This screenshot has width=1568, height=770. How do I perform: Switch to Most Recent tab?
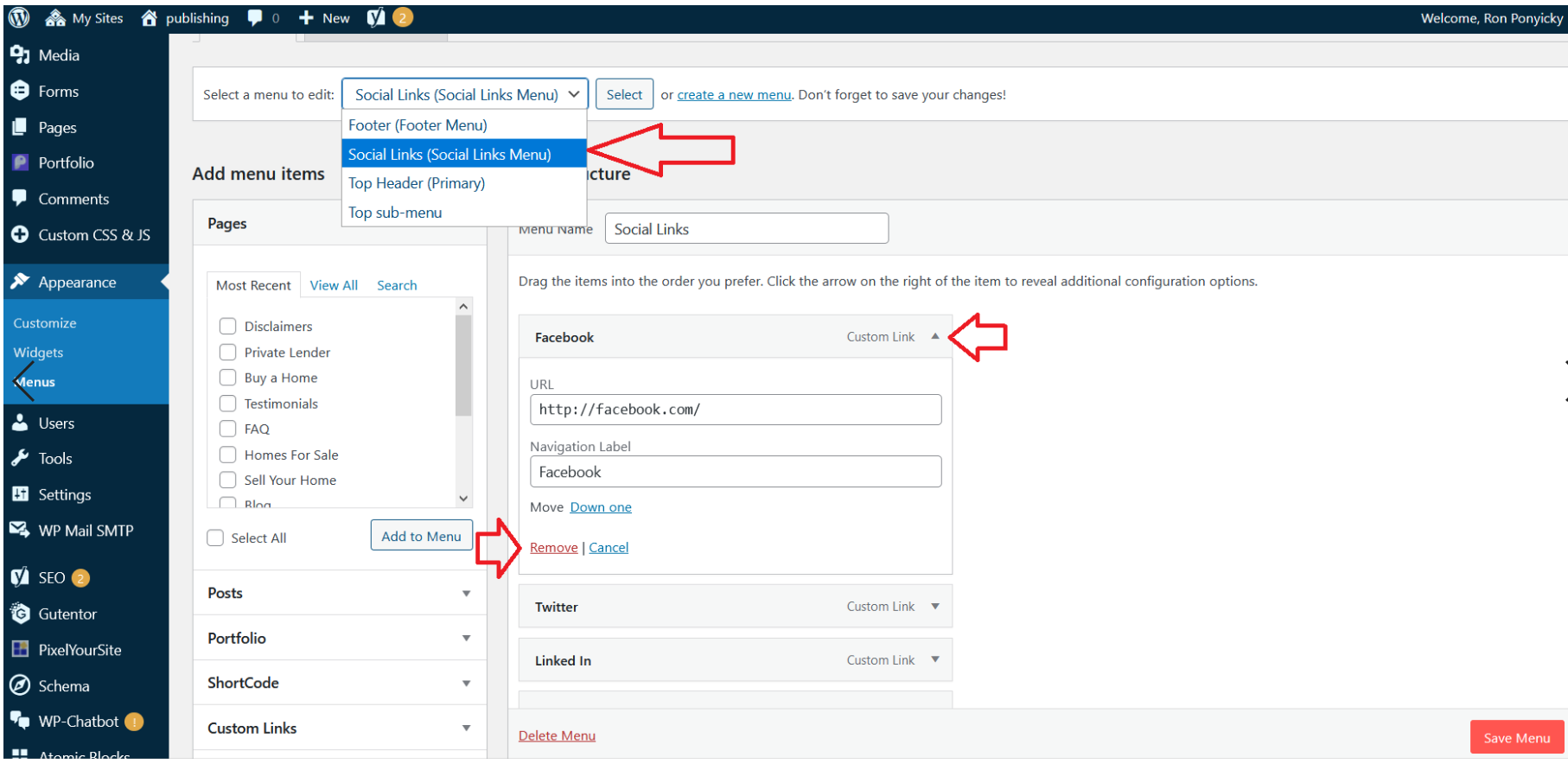pyautogui.click(x=253, y=285)
